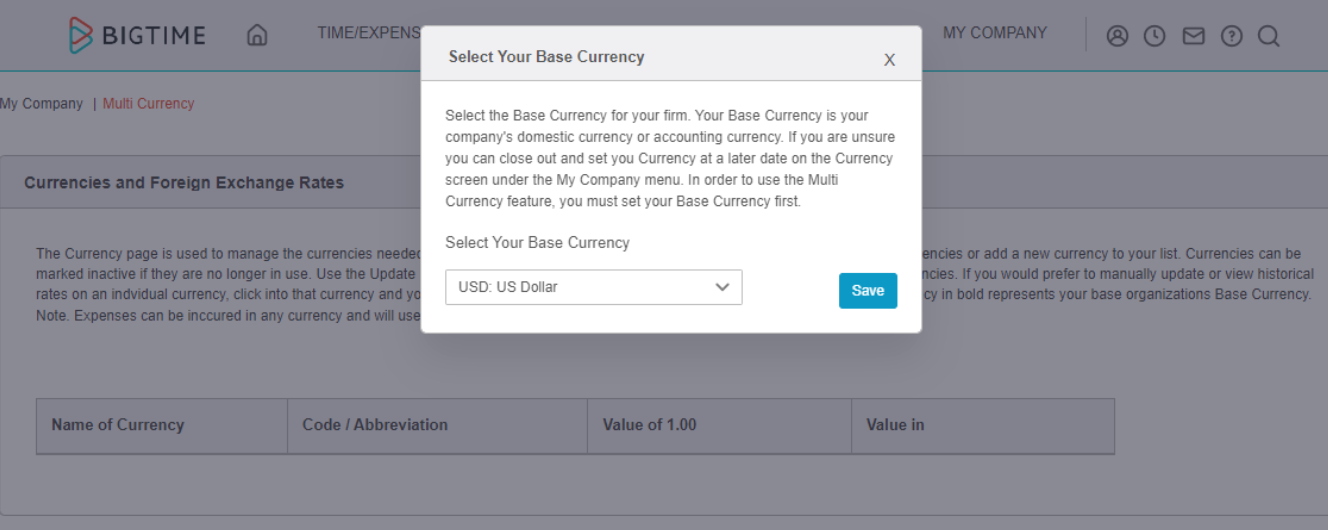
Task: Open the user profile icon
Action: click(x=1117, y=36)
